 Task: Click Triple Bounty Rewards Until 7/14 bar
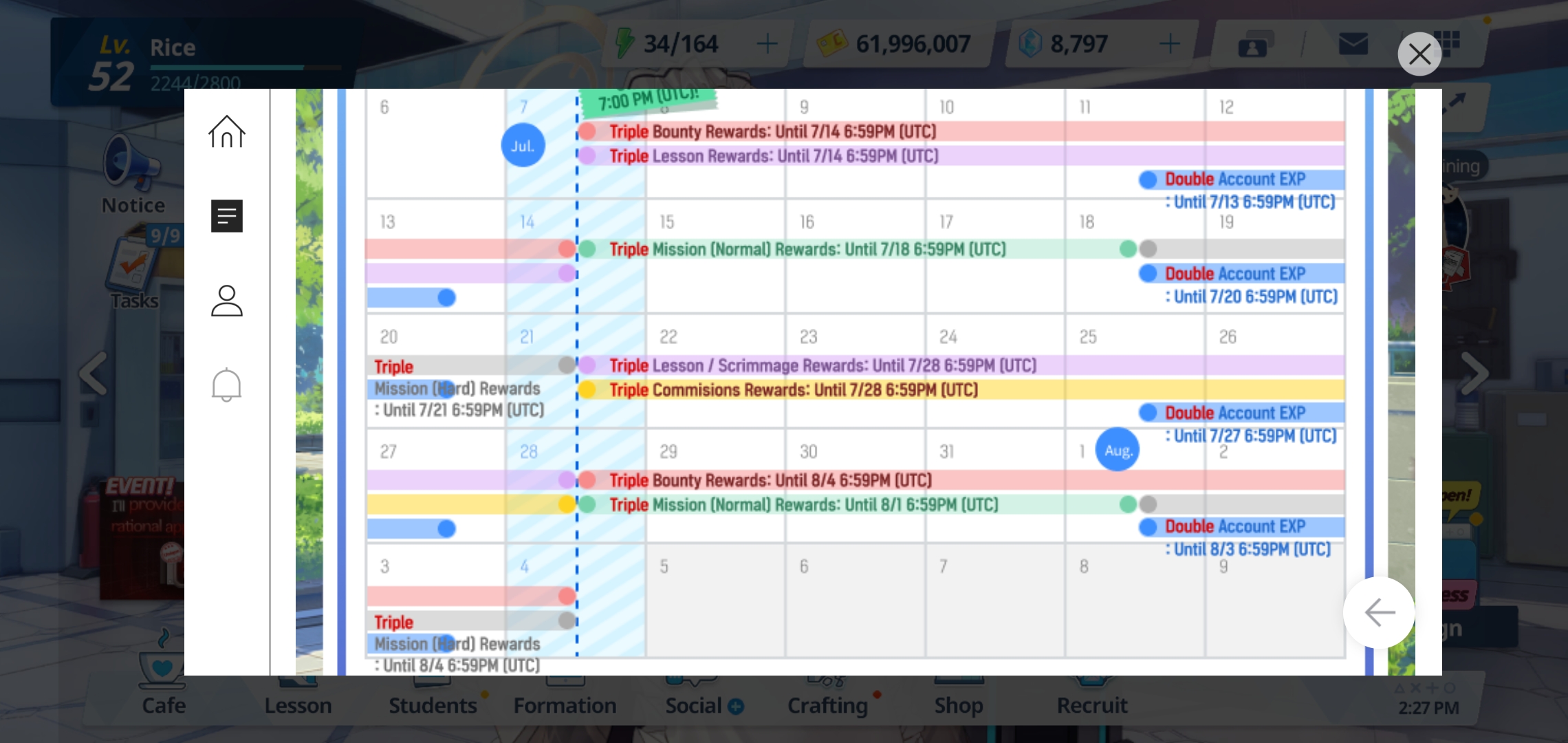[x=961, y=131]
